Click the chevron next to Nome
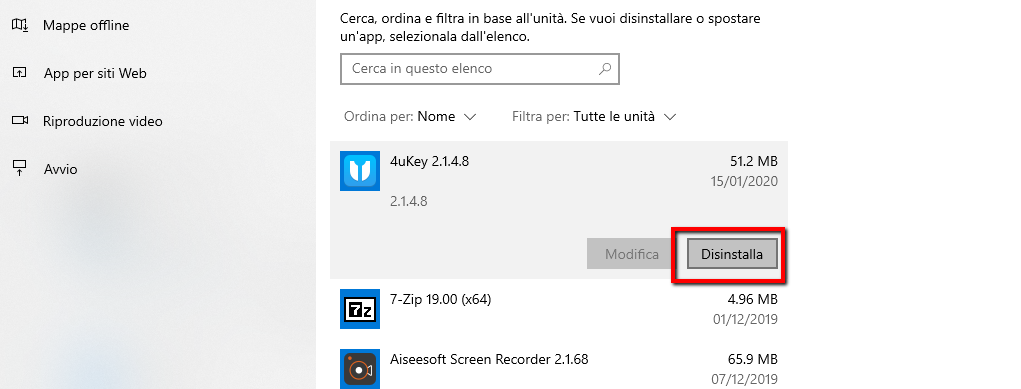The height and width of the screenshot is (389, 1021). coord(469,117)
